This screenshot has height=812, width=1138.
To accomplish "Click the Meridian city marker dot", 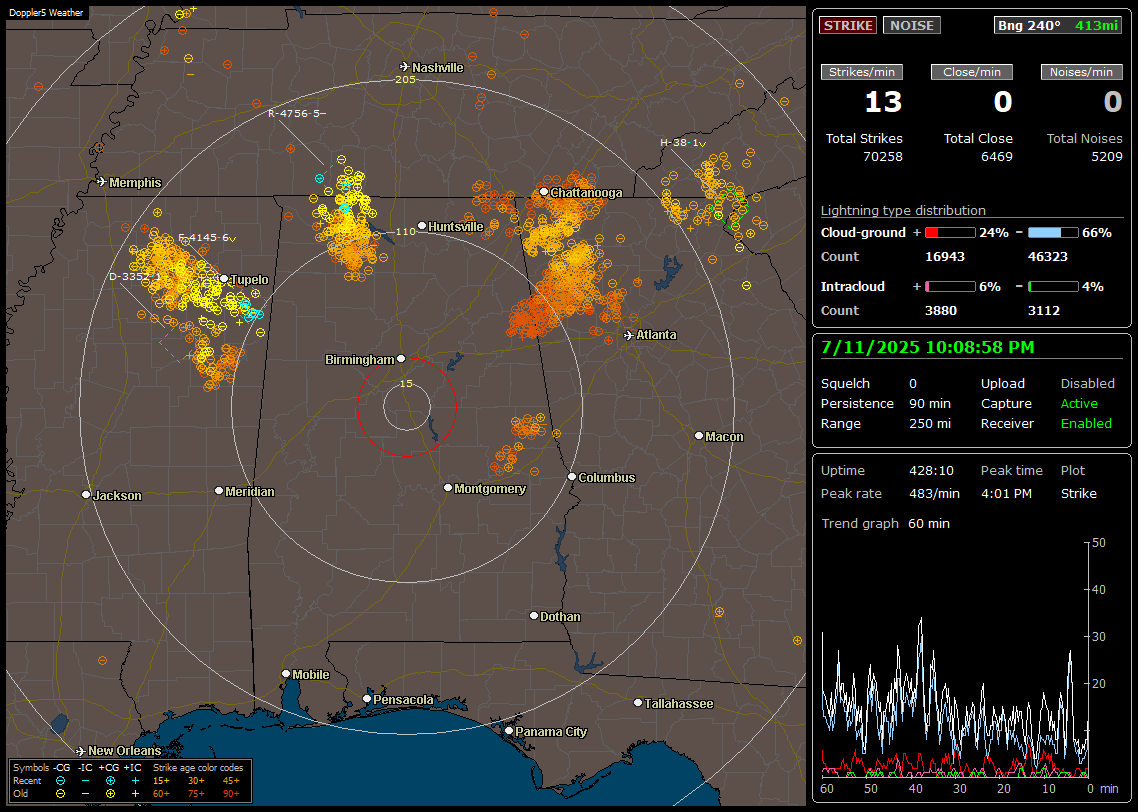I will (218, 491).
